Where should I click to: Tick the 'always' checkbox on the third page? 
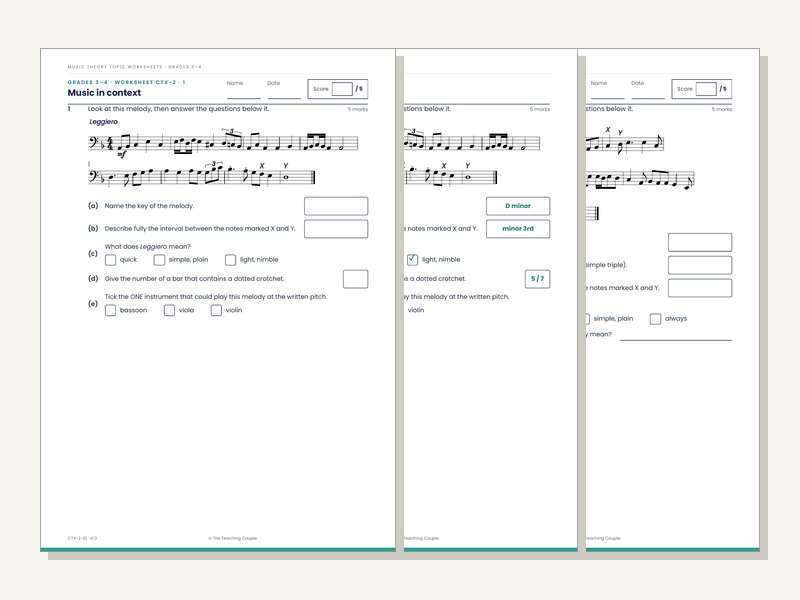click(656, 319)
